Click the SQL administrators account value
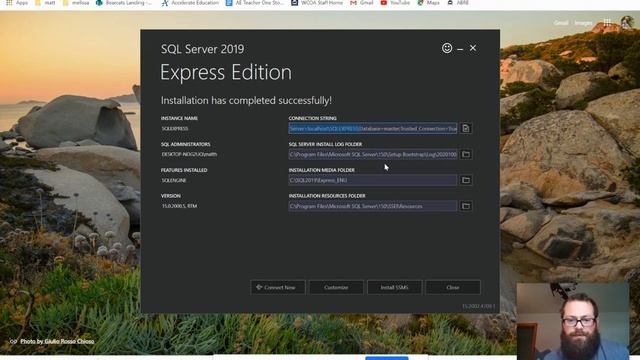The width and height of the screenshot is (640, 360). pyautogui.click(x=189, y=154)
